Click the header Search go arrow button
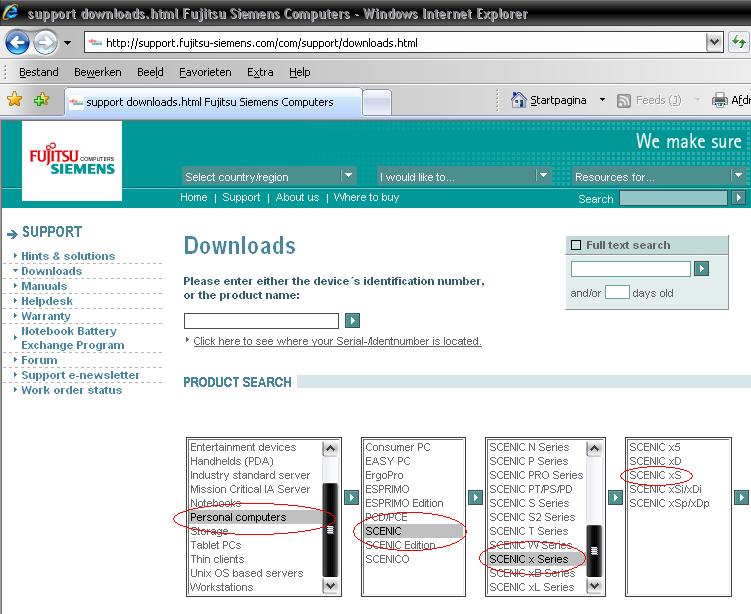Viewport: 751px width, 614px height. [739, 198]
